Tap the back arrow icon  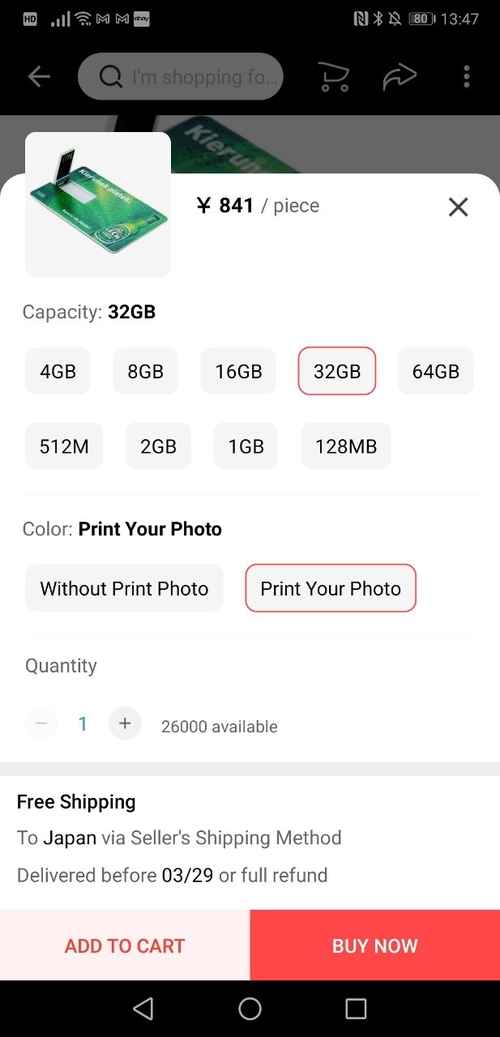(x=39, y=77)
